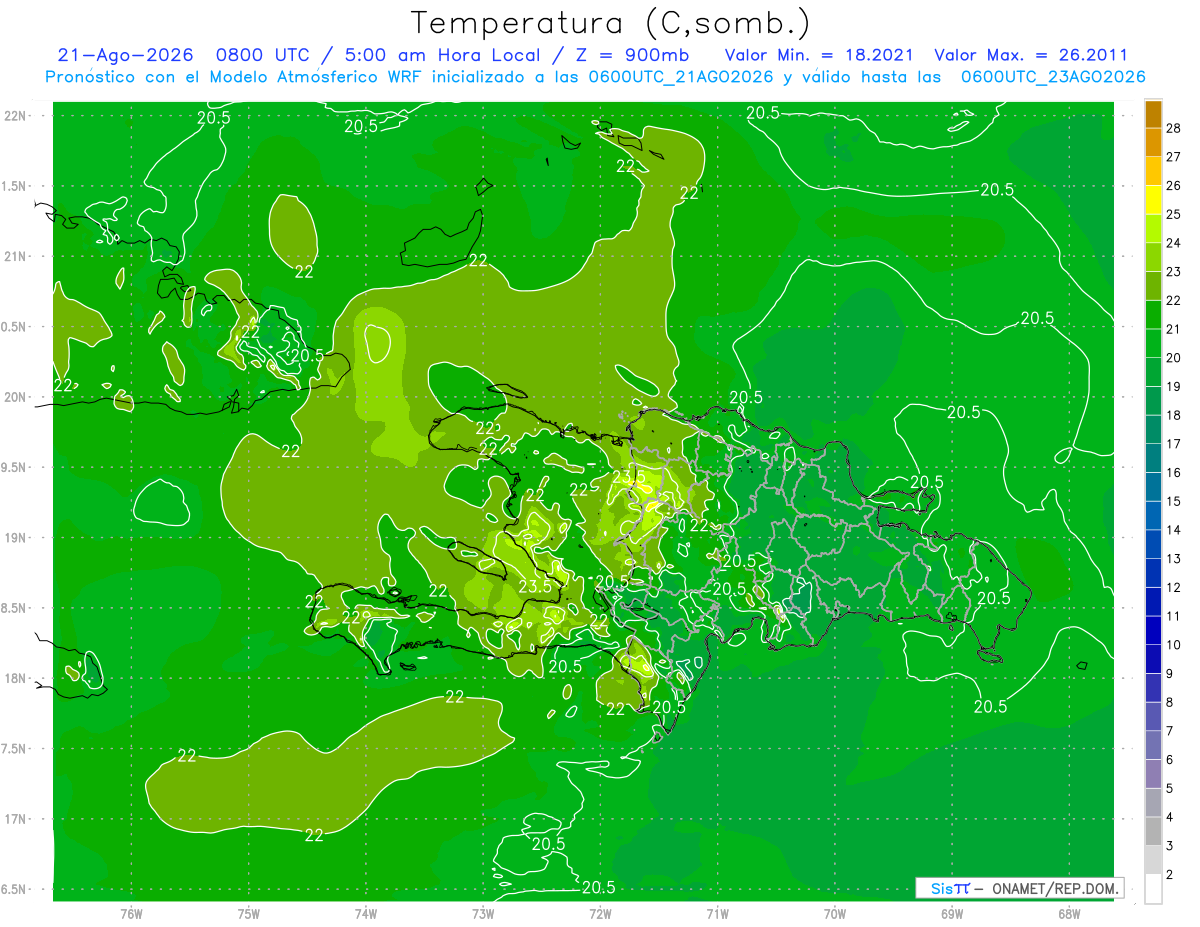Click the "68W" longitude axis label
Image resolution: width=1200 pixels, height=927 pixels.
click(x=1069, y=913)
